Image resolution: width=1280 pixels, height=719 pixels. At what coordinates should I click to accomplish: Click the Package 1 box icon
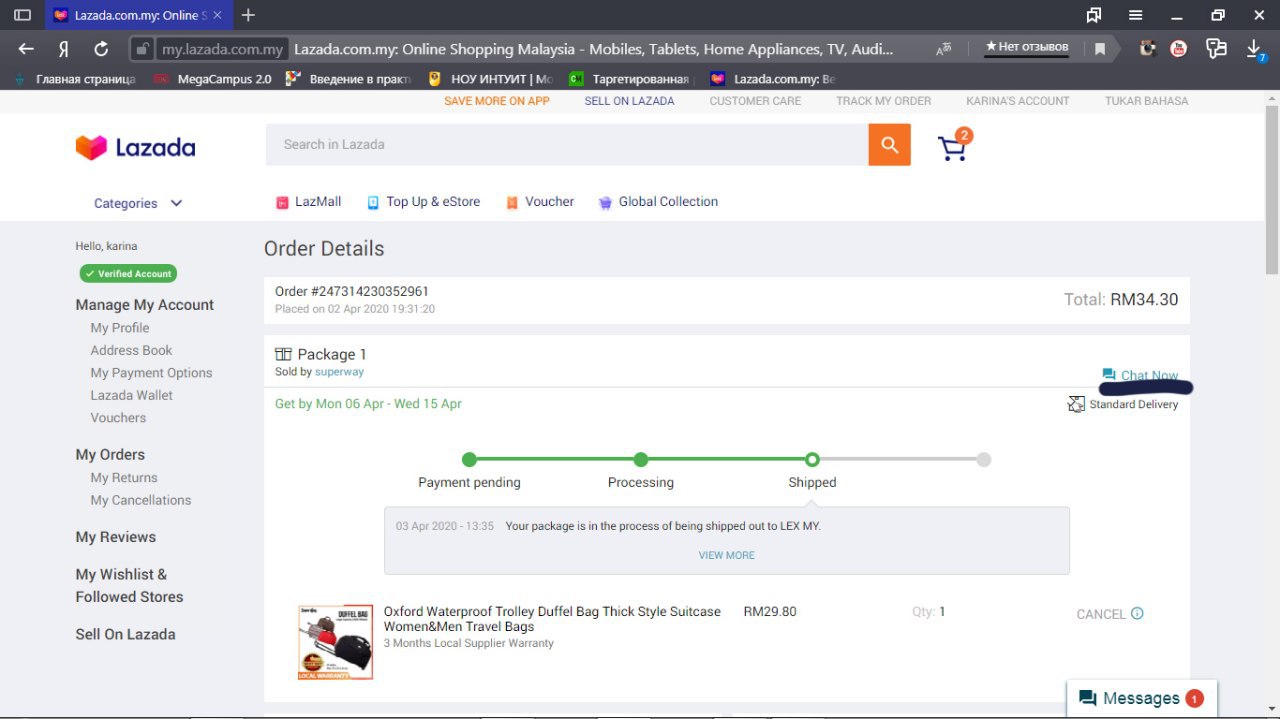[283, 354]
